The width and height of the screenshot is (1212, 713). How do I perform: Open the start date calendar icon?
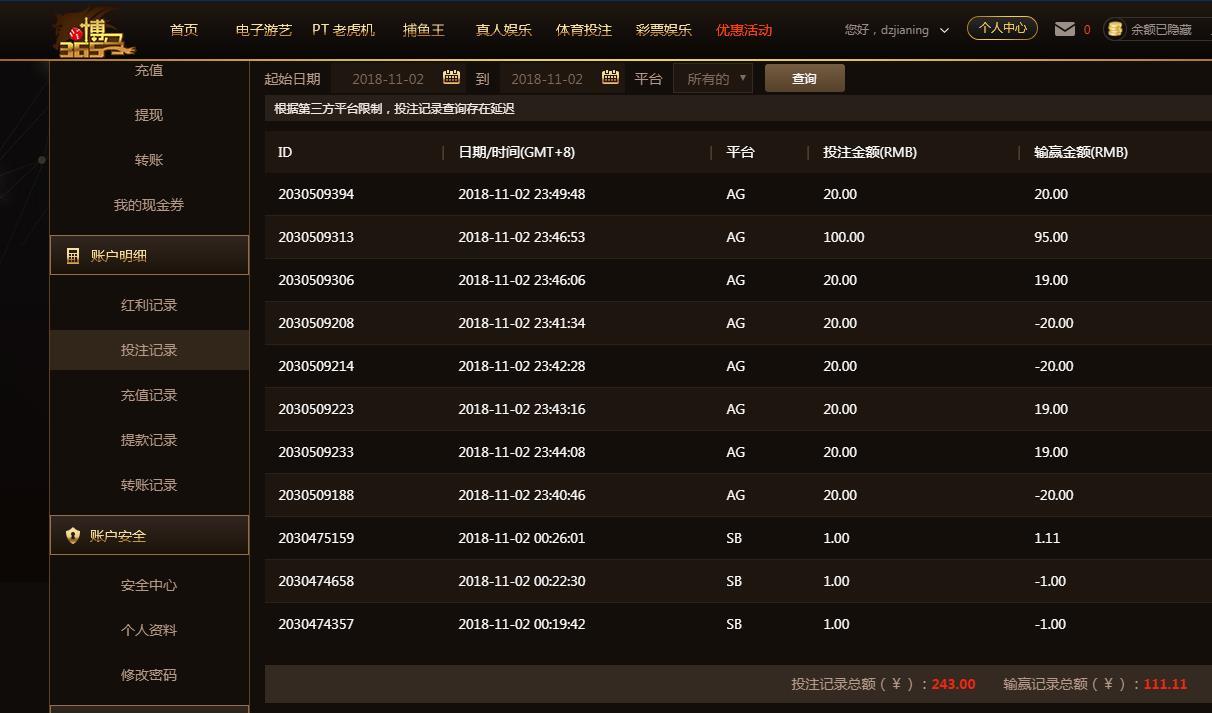click(451, 78)
